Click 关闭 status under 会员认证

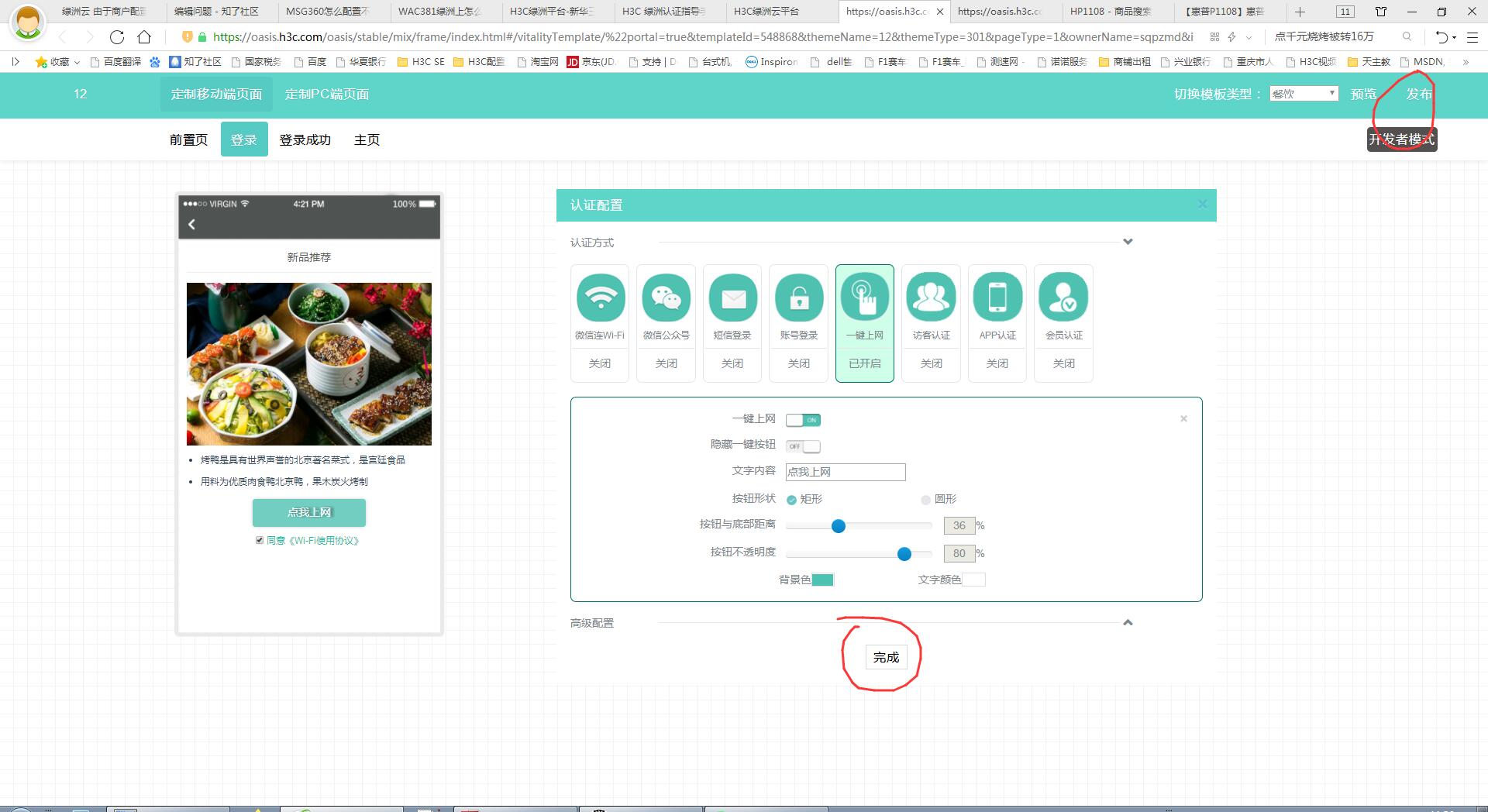(x=1064, y=363)
